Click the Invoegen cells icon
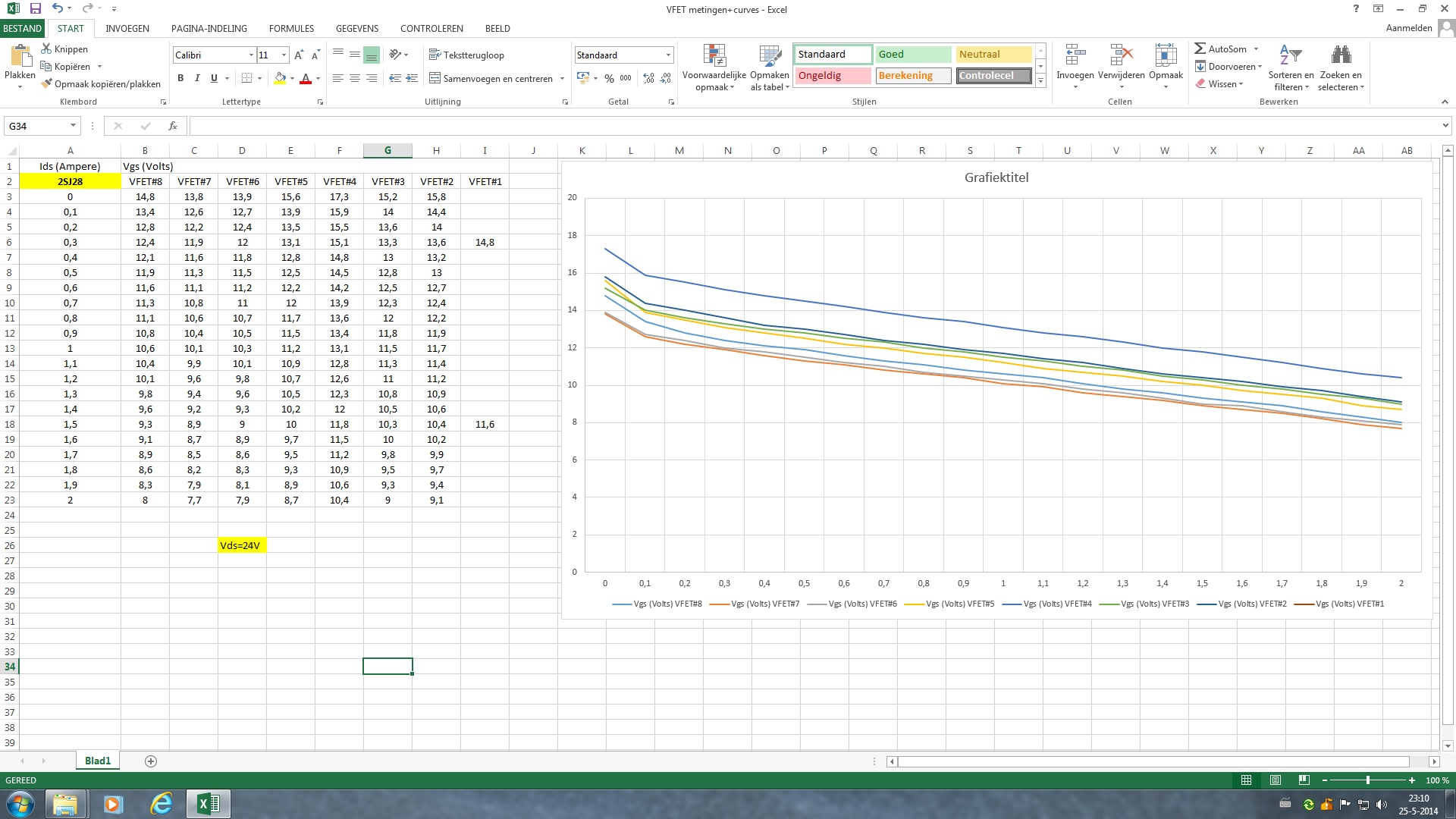This screenshot has width=1456, height=819. (x=1075, y=55)
